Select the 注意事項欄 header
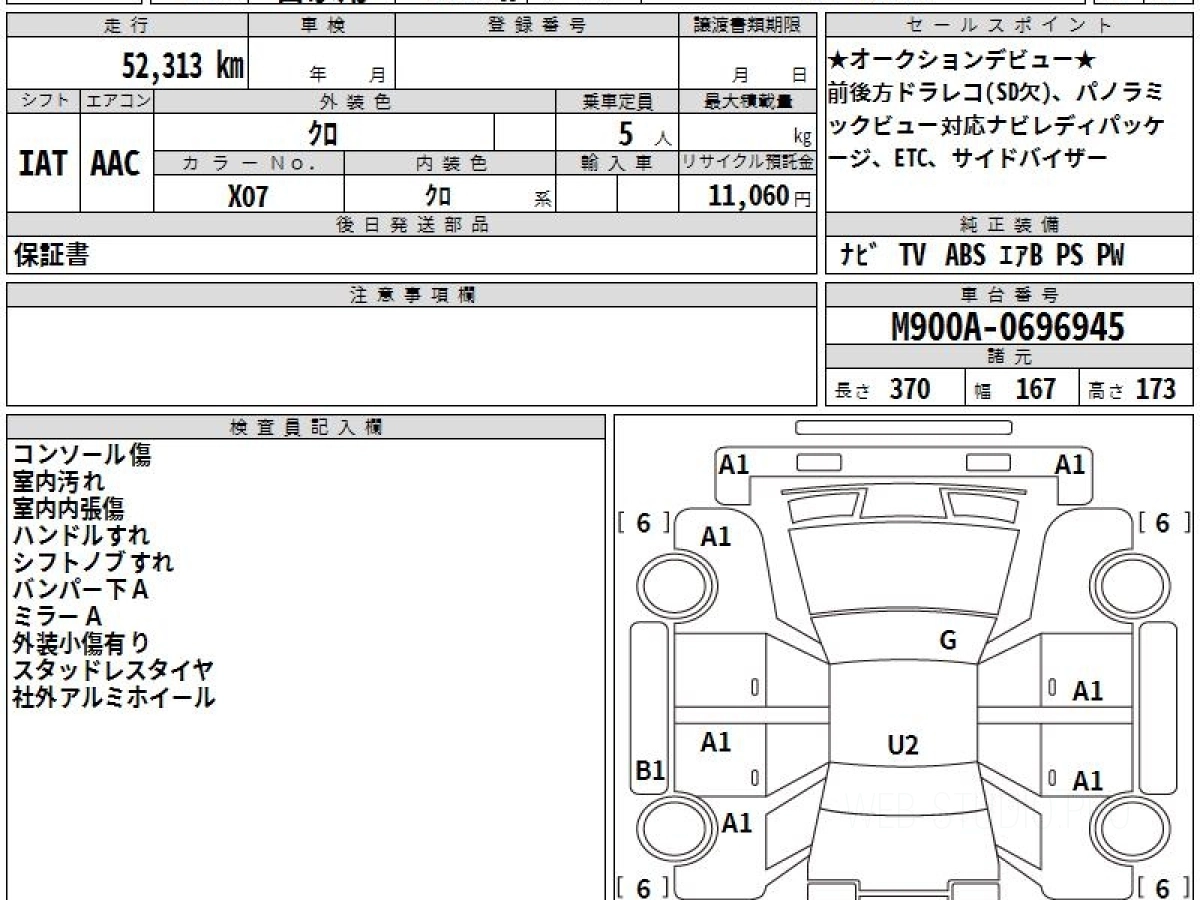Image resolution: width=1200 pixels, height=900 pixels. 412,295
